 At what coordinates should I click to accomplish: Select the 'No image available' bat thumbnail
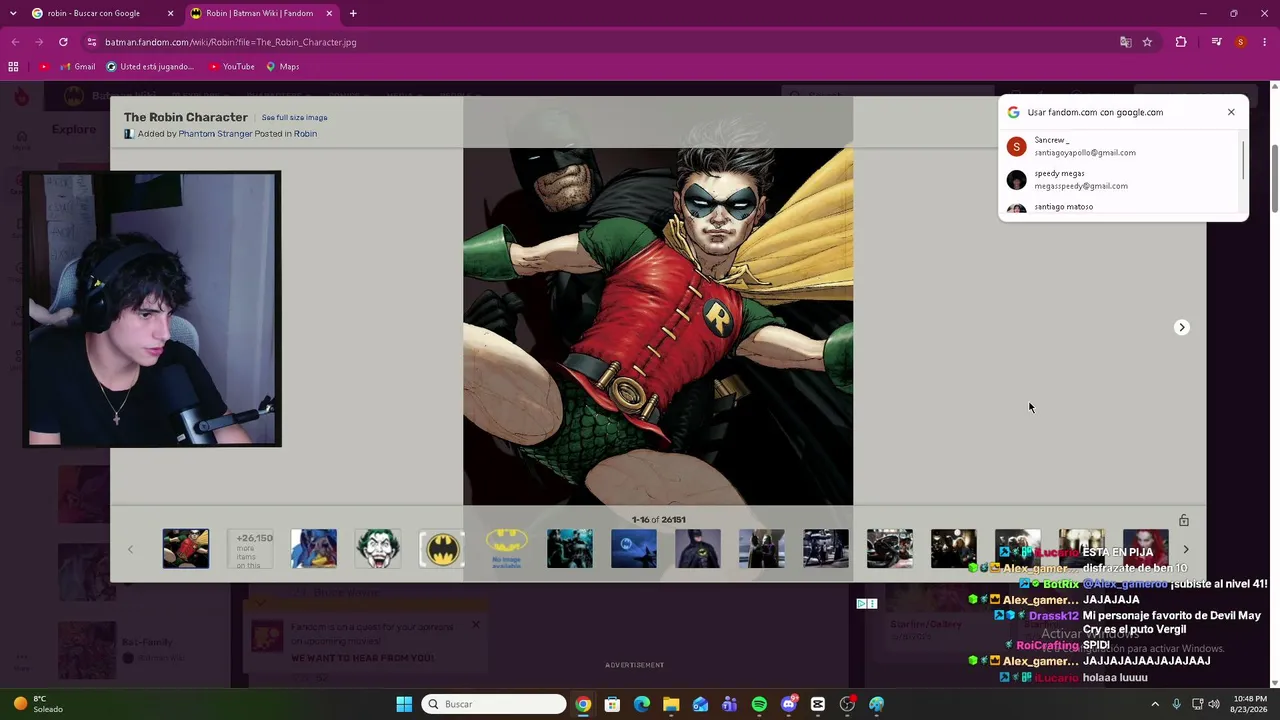(506, 549)
